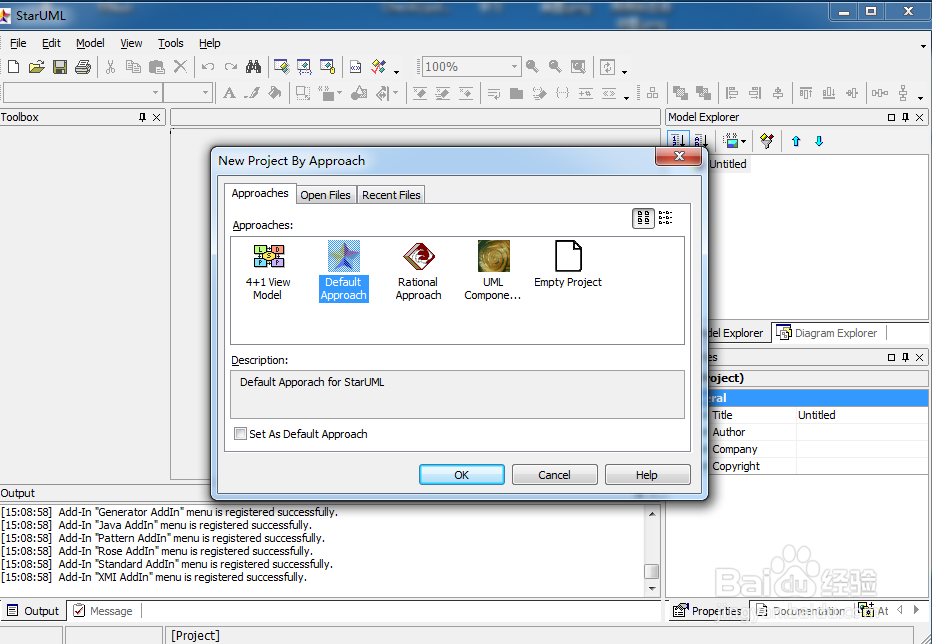Click the Fit To Window zoom icon

click(578, 67)
